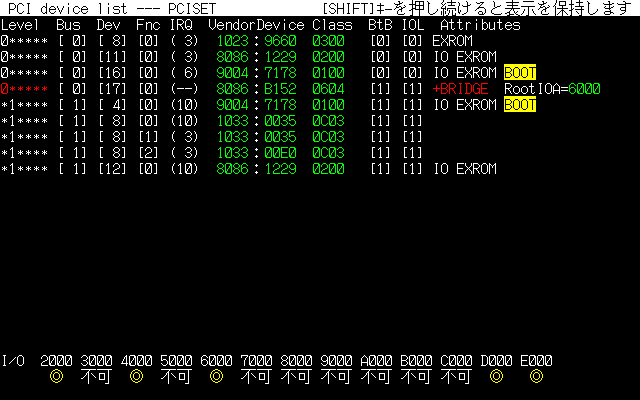Select the yellow BOOT tag on bus 0 device 16

click(x=520, y=73)
